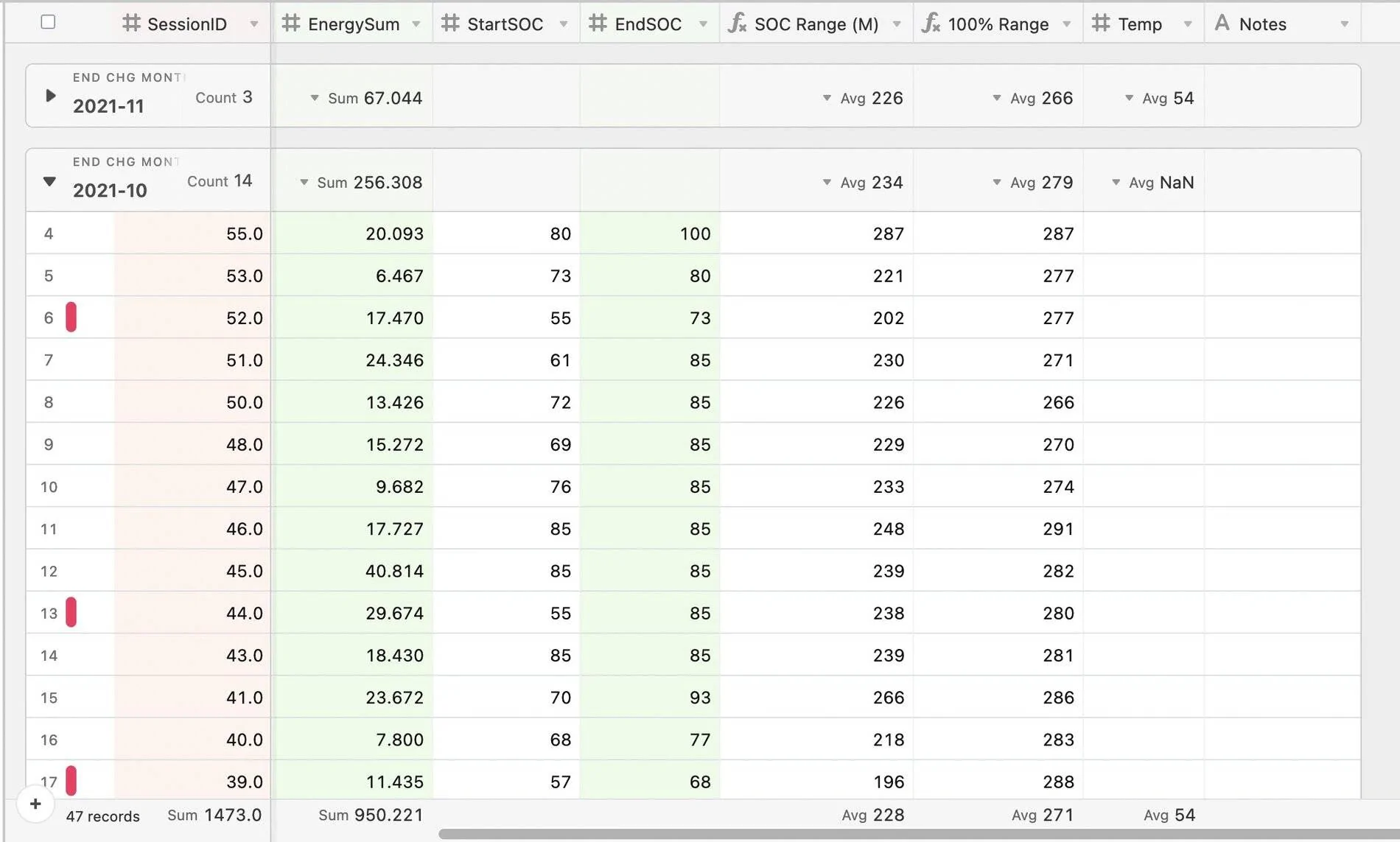Open the StartSOC column dropdown arrow
The image size is (1400, 842).
(x=564, y=24)
